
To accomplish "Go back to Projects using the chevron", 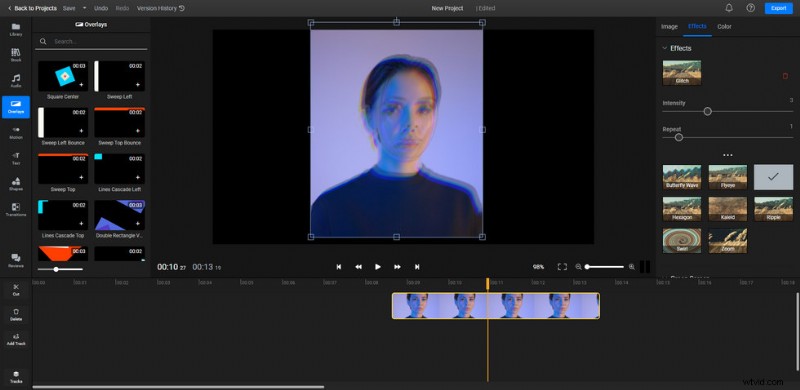I will coord(9,8).
